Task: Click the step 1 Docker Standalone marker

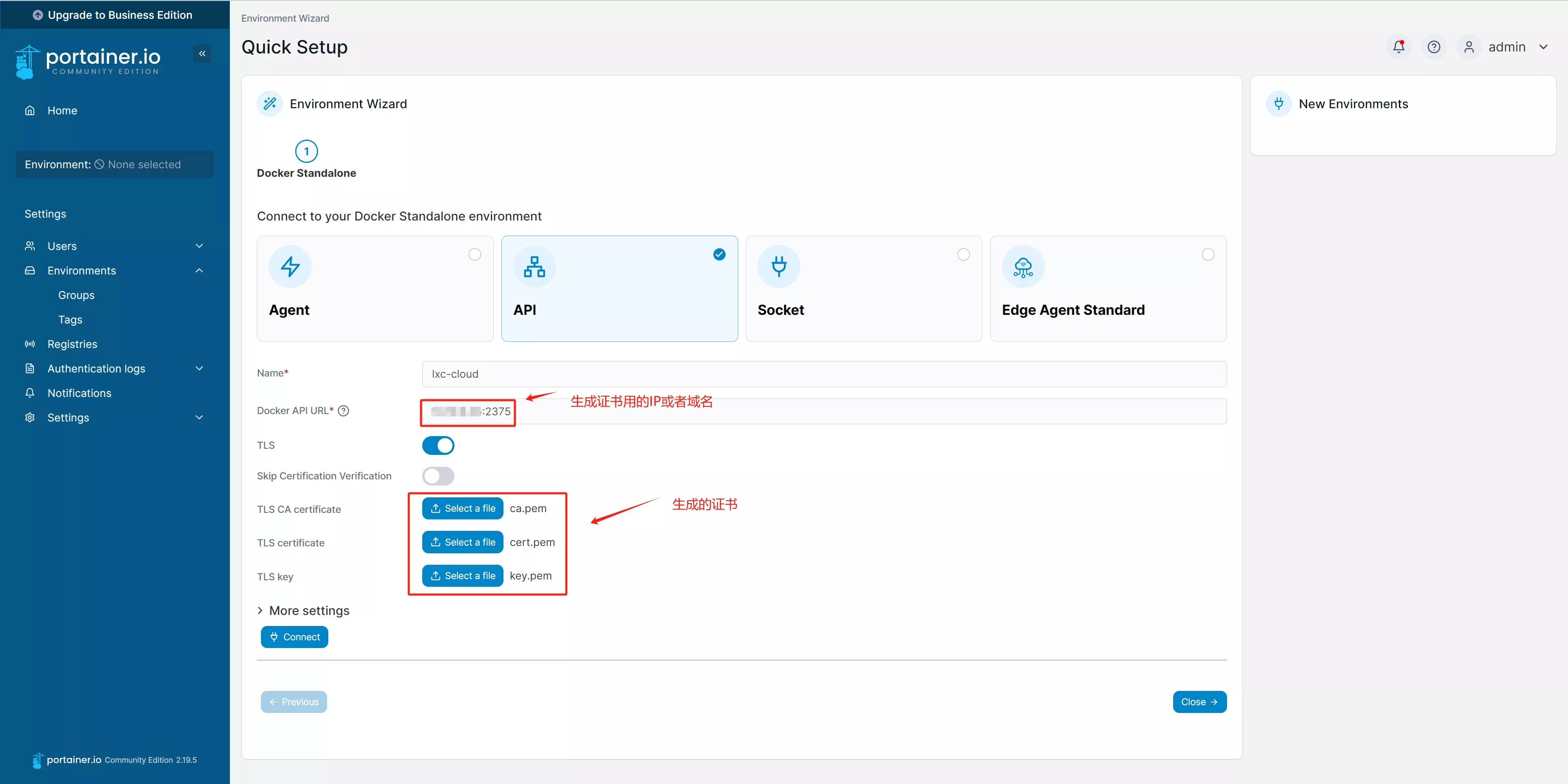Action: (x=306, y=151)
